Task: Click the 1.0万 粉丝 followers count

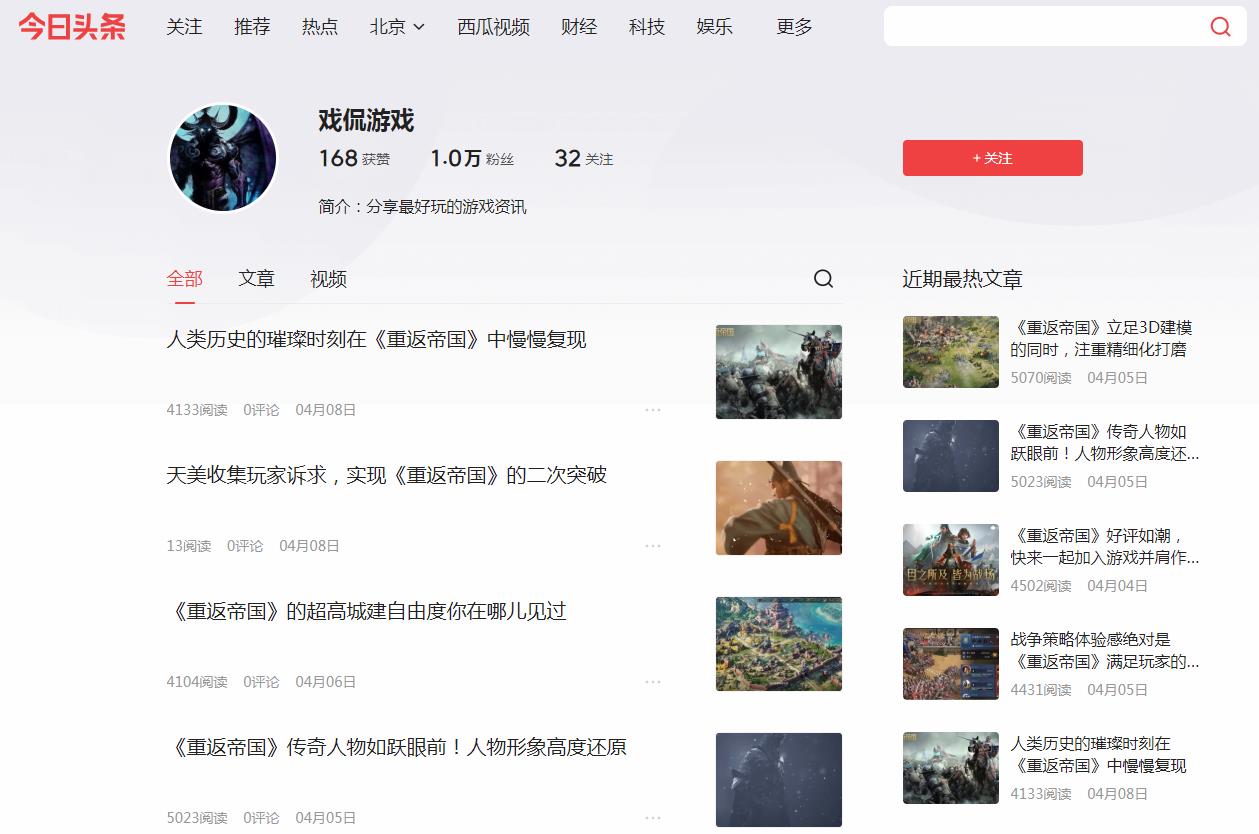Action: [472, 158]
